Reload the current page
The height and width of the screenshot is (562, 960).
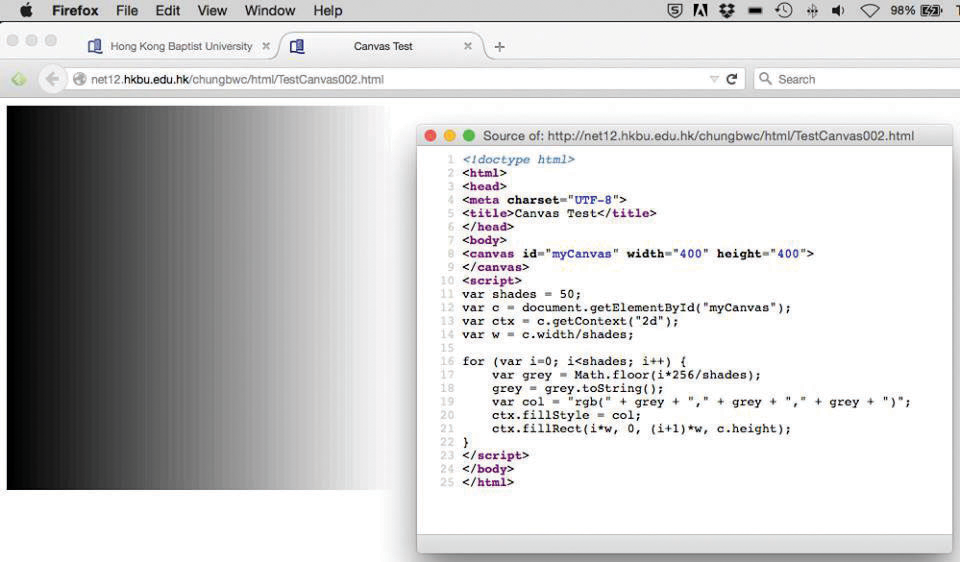(x=732, y=79)
